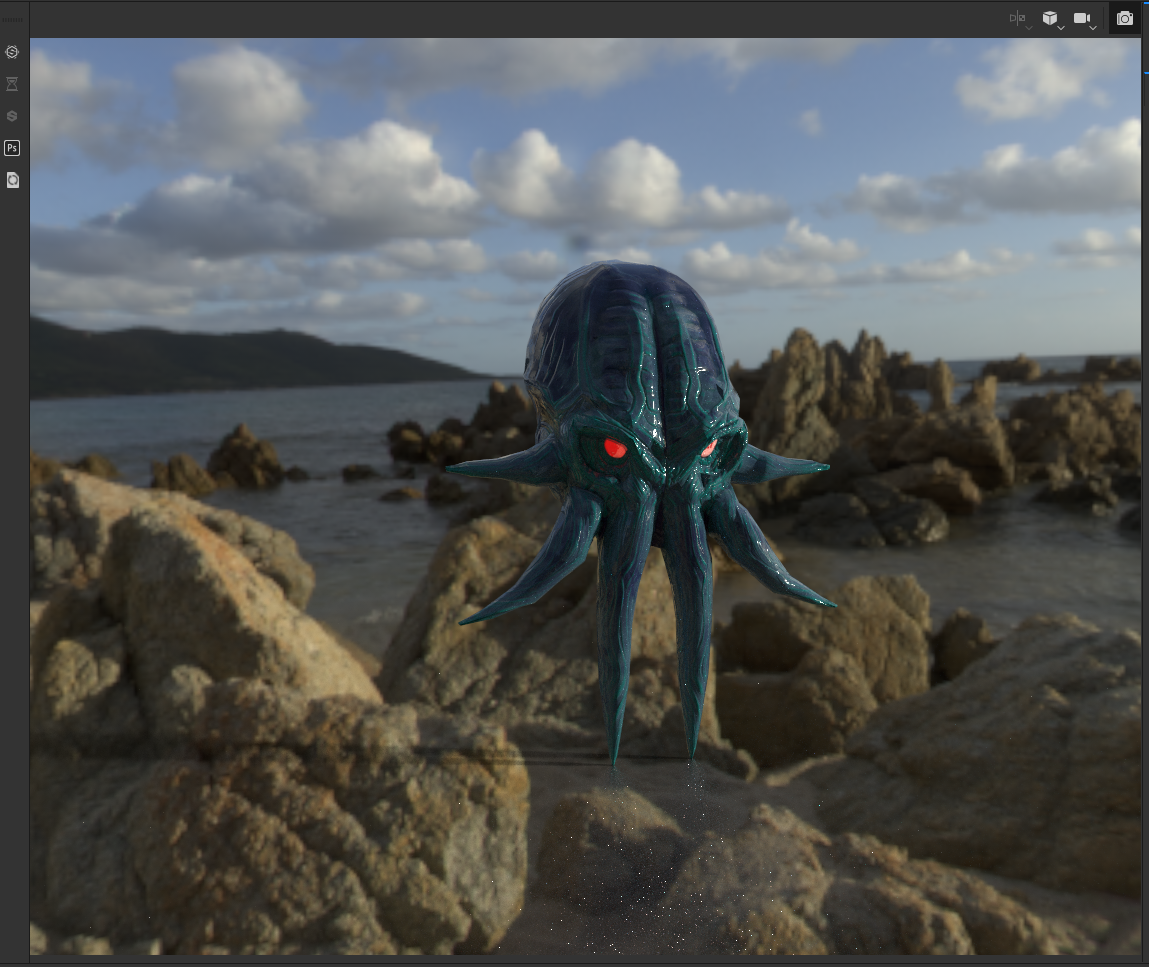Click the symmetry mirror icon
Viewport: 1149px width, 967px height.
tap(1017, 18)
